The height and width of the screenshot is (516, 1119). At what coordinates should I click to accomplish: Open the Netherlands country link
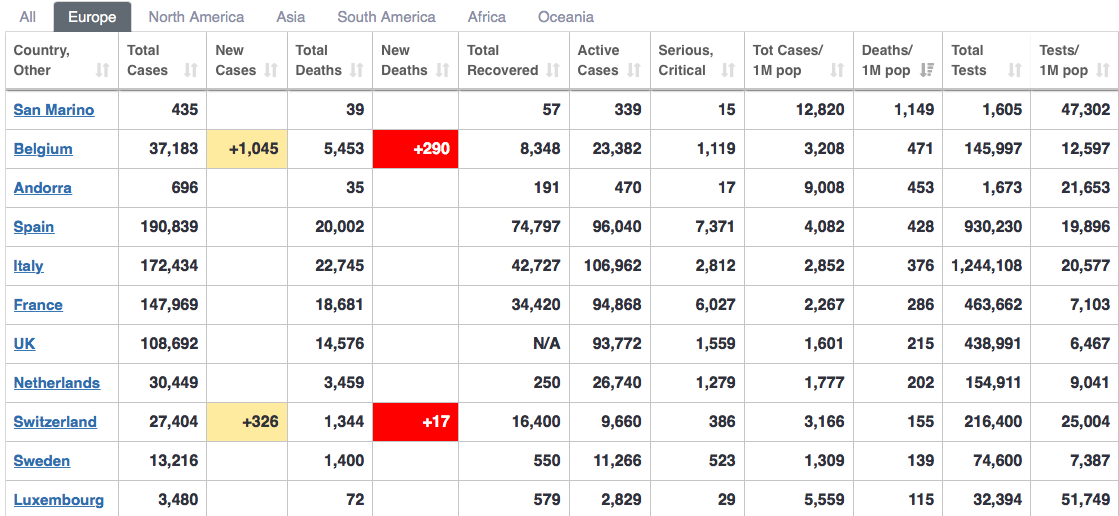point(56,383)
